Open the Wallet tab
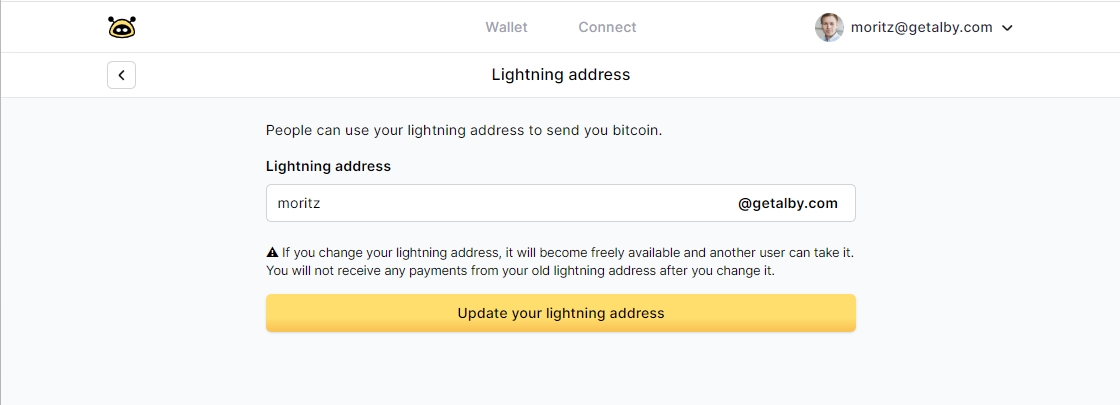 [x=506, y=27]
